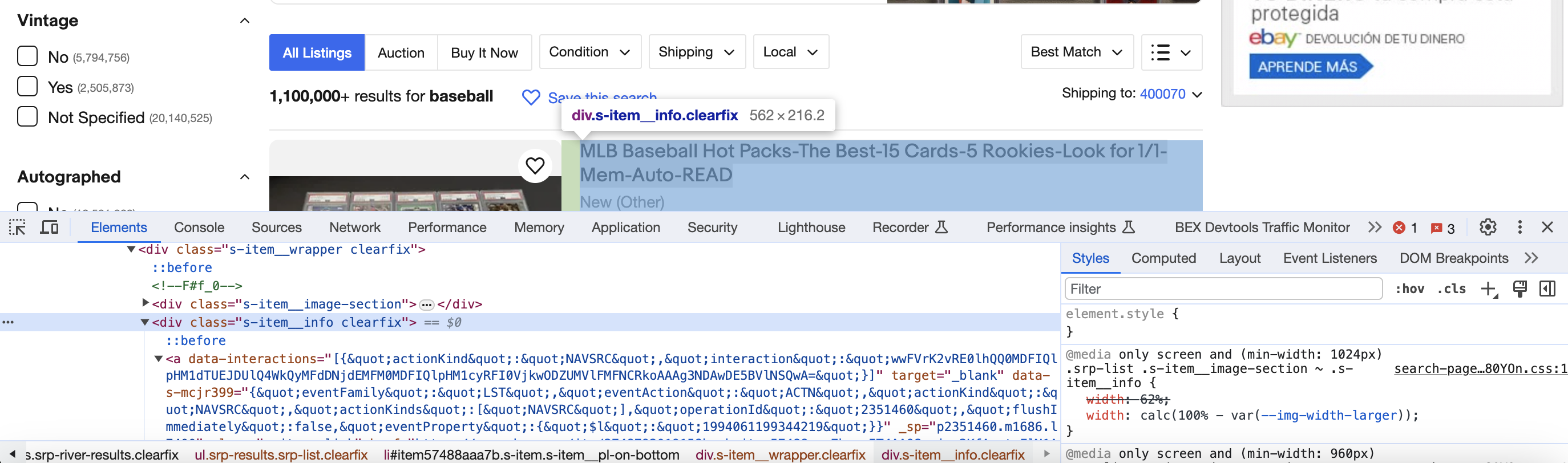Image resolution: width=1568 pixels, height=463 pixels.
Task: Click the issues count badge showing 3
Action: pyautogui.click(x=1442, y=228)
